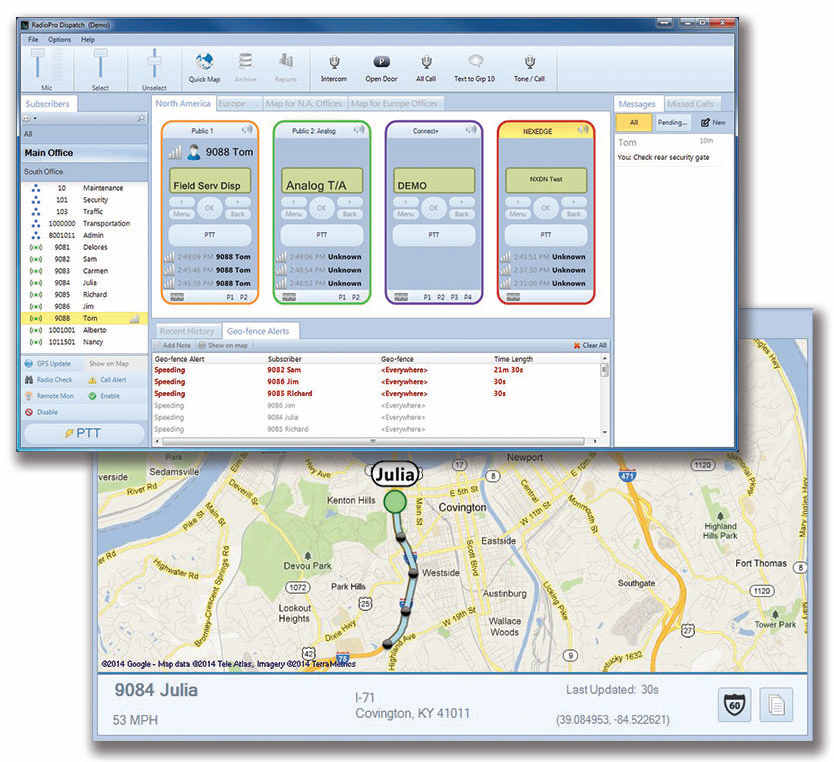This screenshot has width=834, height=762.
Task: Start an All Call broadcast
Action: (426, 69)
